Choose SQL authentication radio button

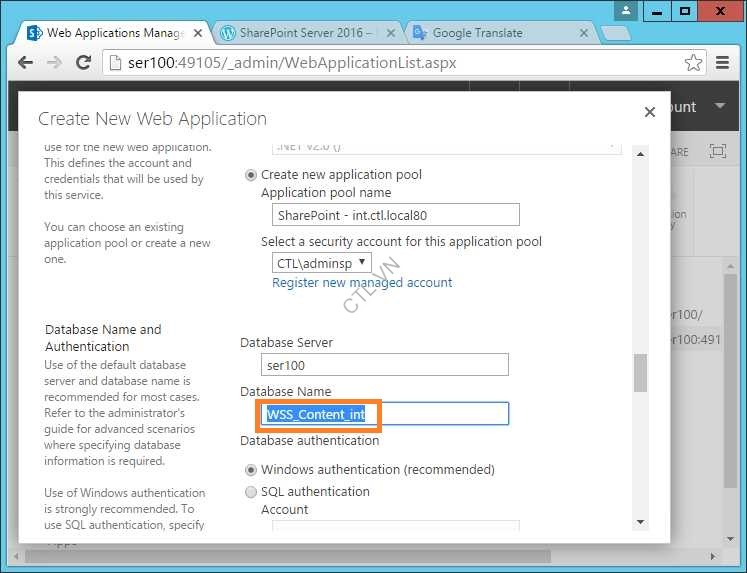click(251, 492)
